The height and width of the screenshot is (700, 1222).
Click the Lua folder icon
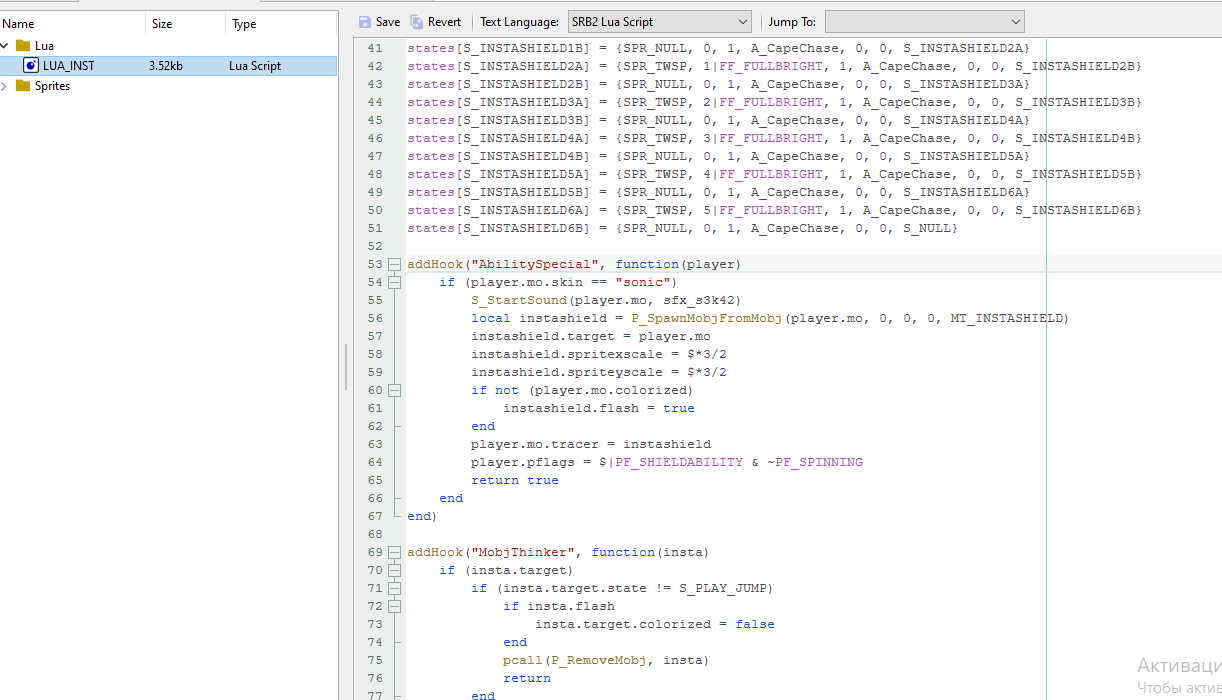coord(23,46)
